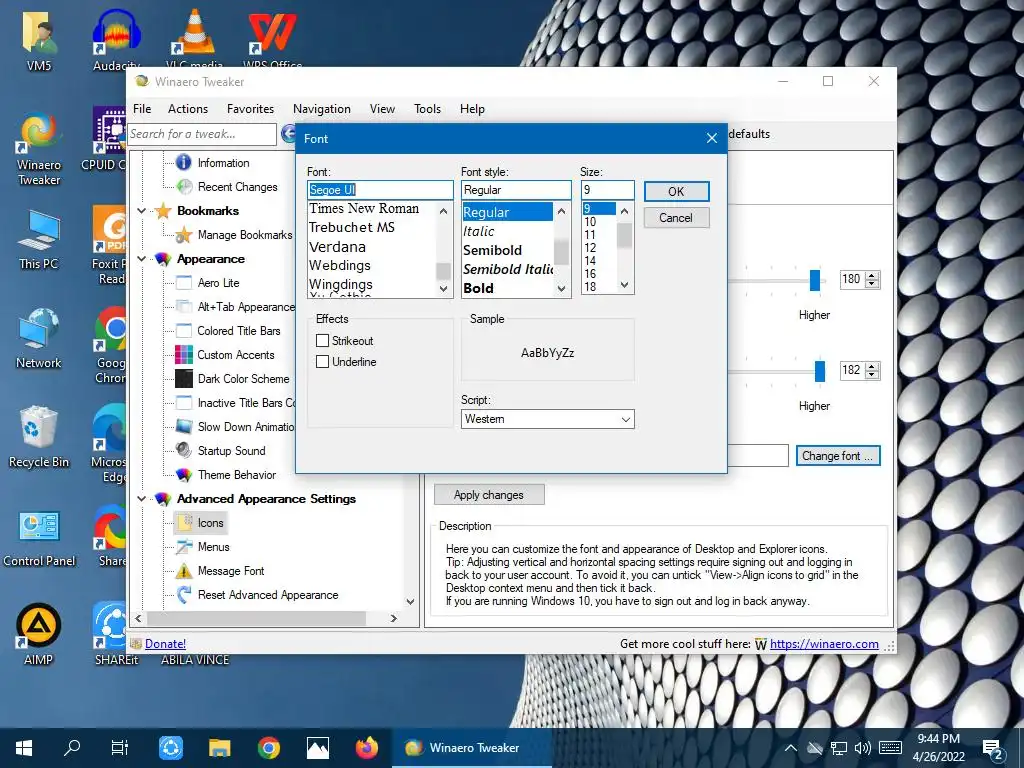This screenshot has height=768, width=1024.
Task: Open the Favorites menu
Action: (x=250, y=109)
